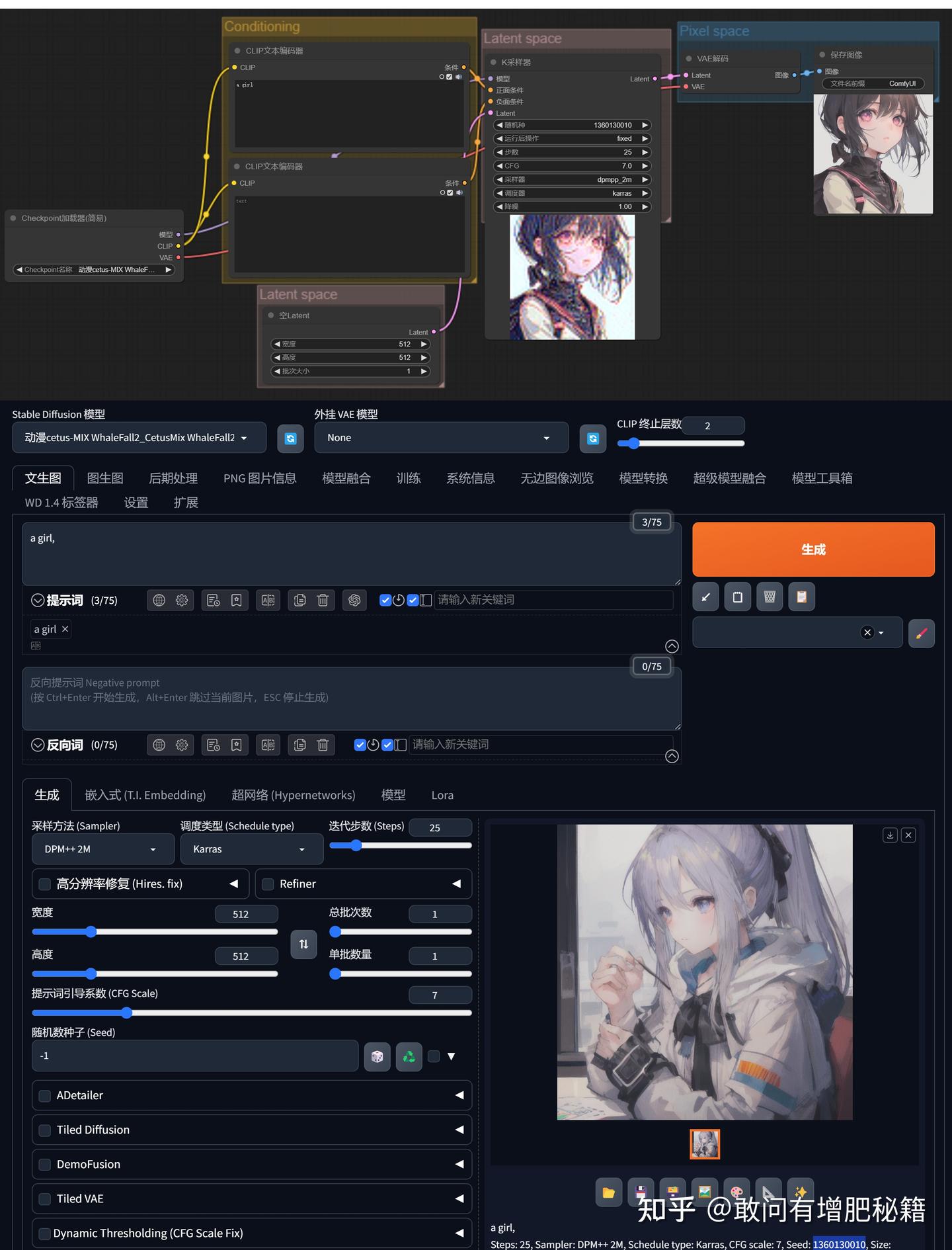
Task: Enable the Hires. fix checkbox
Action: pos(45,884)
